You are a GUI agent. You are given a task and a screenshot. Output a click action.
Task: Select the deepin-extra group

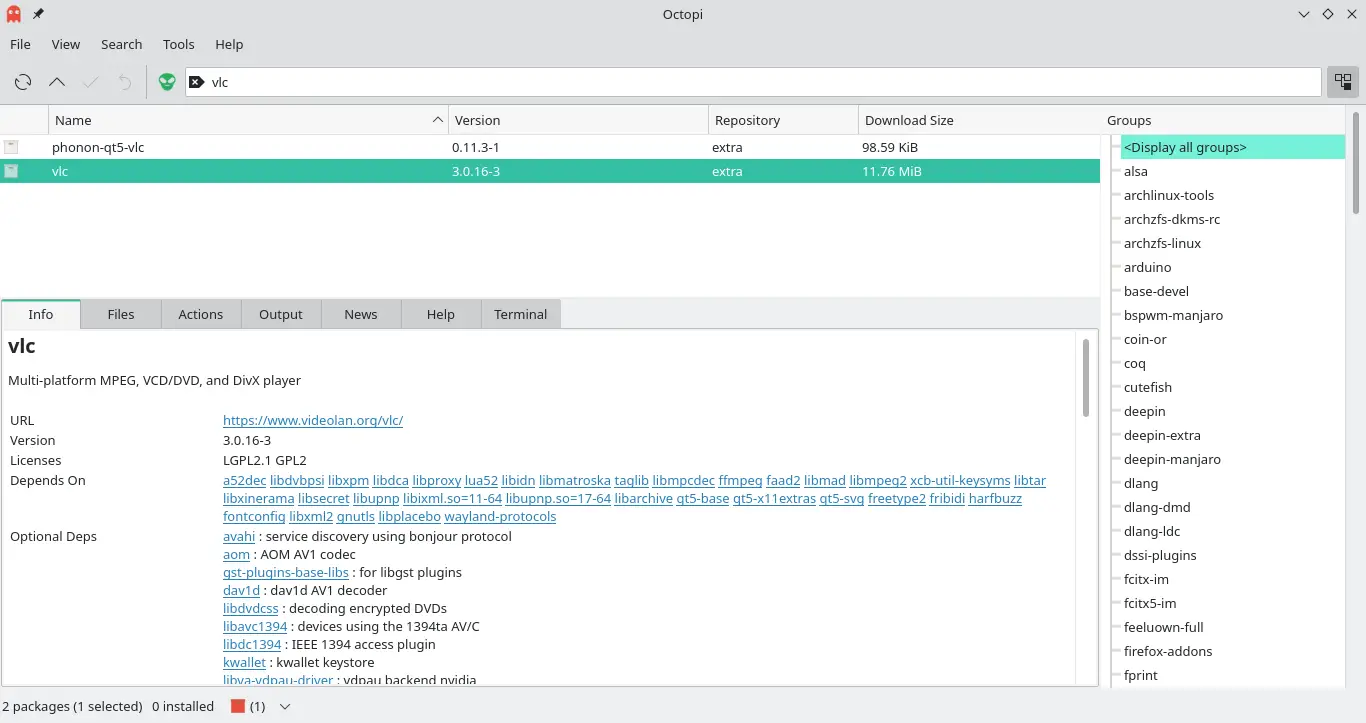[1163, 435]
